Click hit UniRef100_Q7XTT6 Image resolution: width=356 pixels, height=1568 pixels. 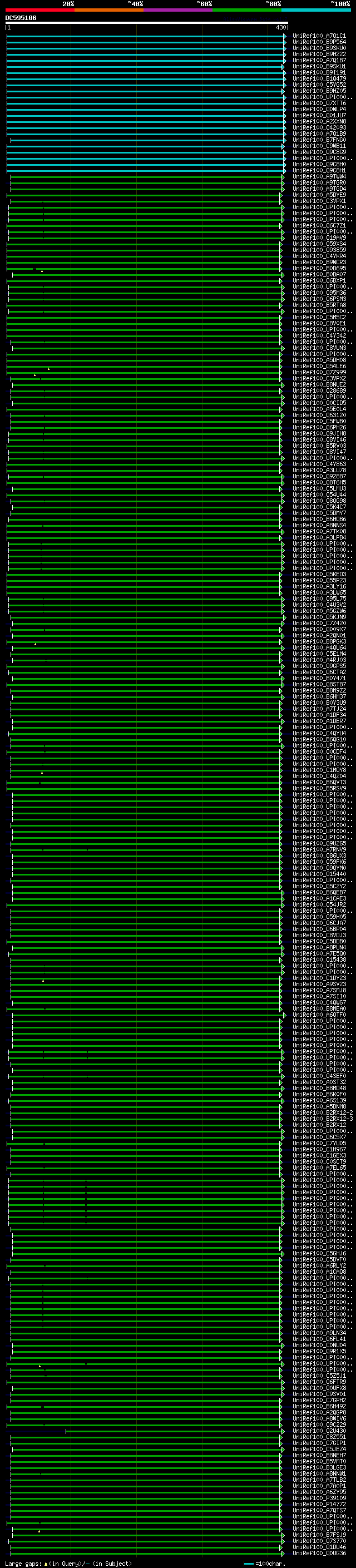coord(319,103)
